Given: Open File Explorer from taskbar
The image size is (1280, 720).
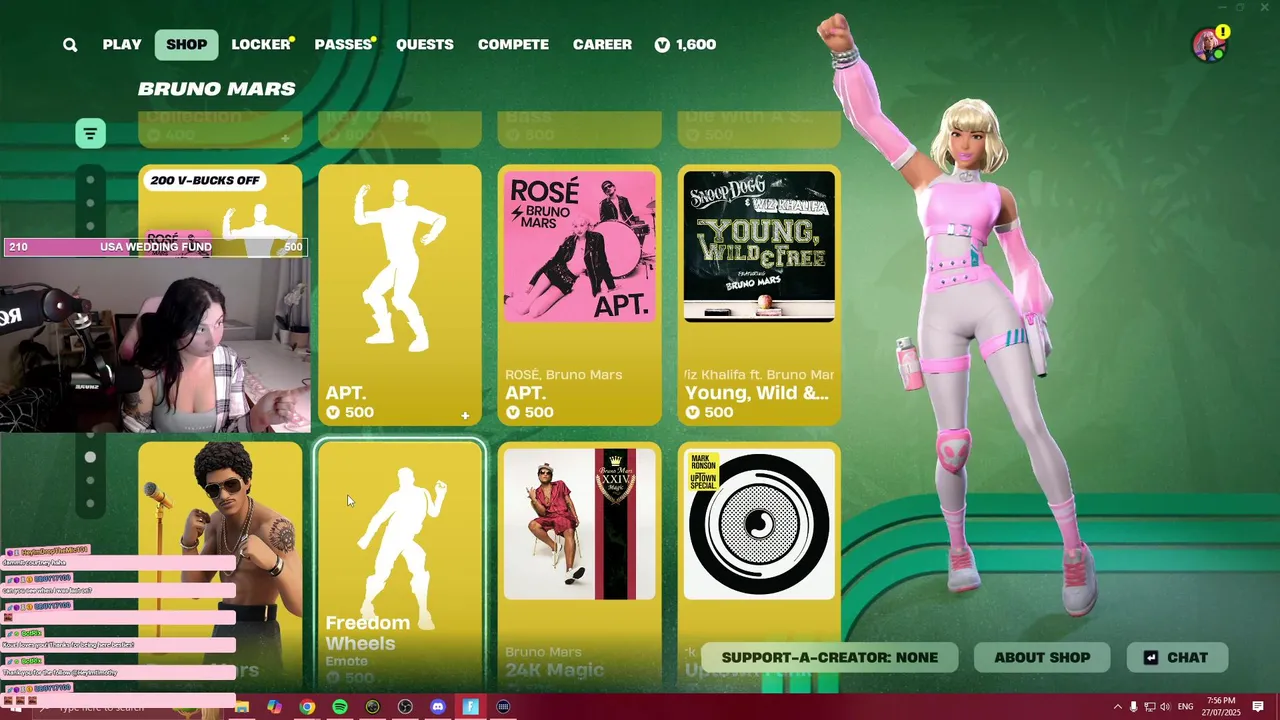Looking at the screenshot, I should tap(241, 707).
